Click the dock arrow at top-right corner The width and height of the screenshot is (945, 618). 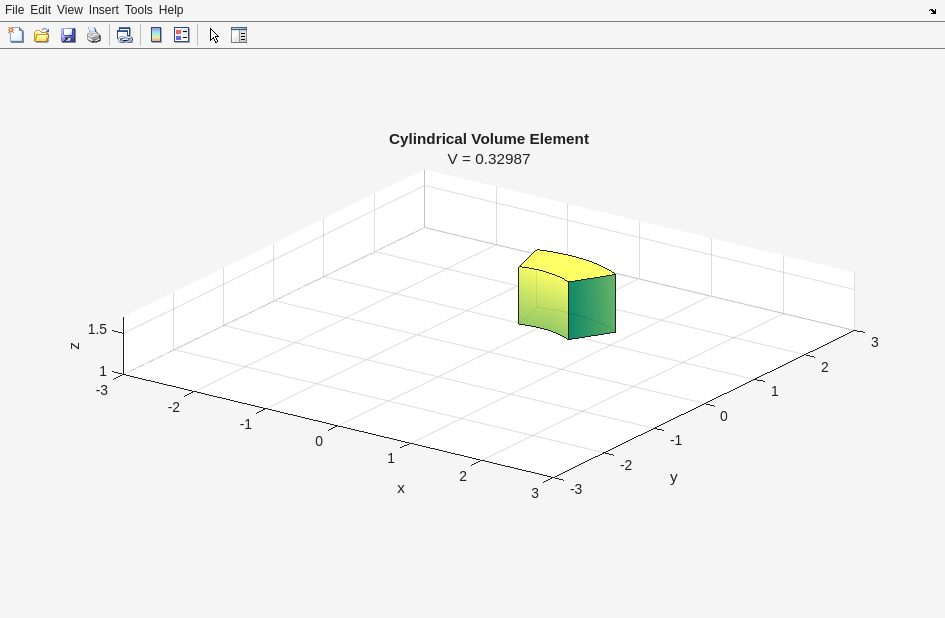pos(932,11)
